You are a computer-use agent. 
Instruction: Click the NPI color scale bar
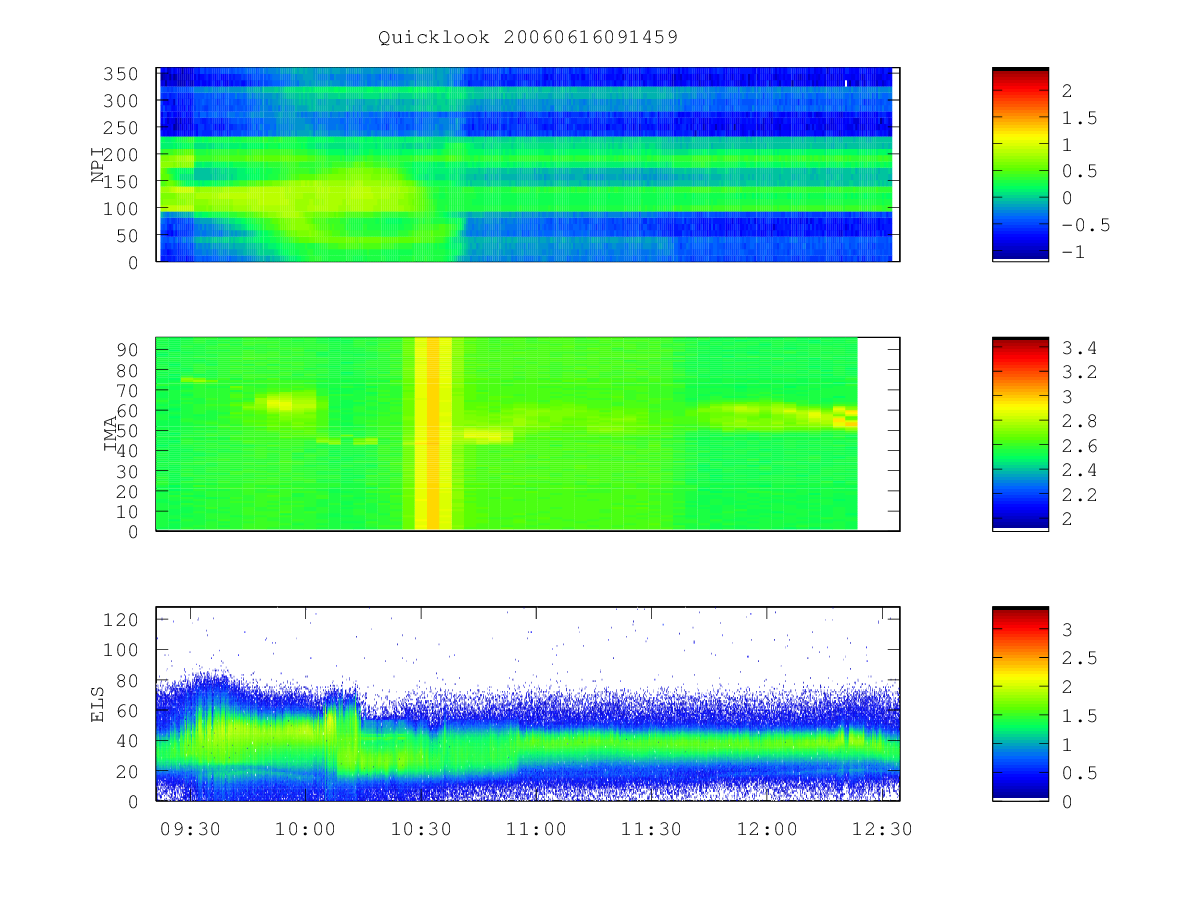(1020, 165)
